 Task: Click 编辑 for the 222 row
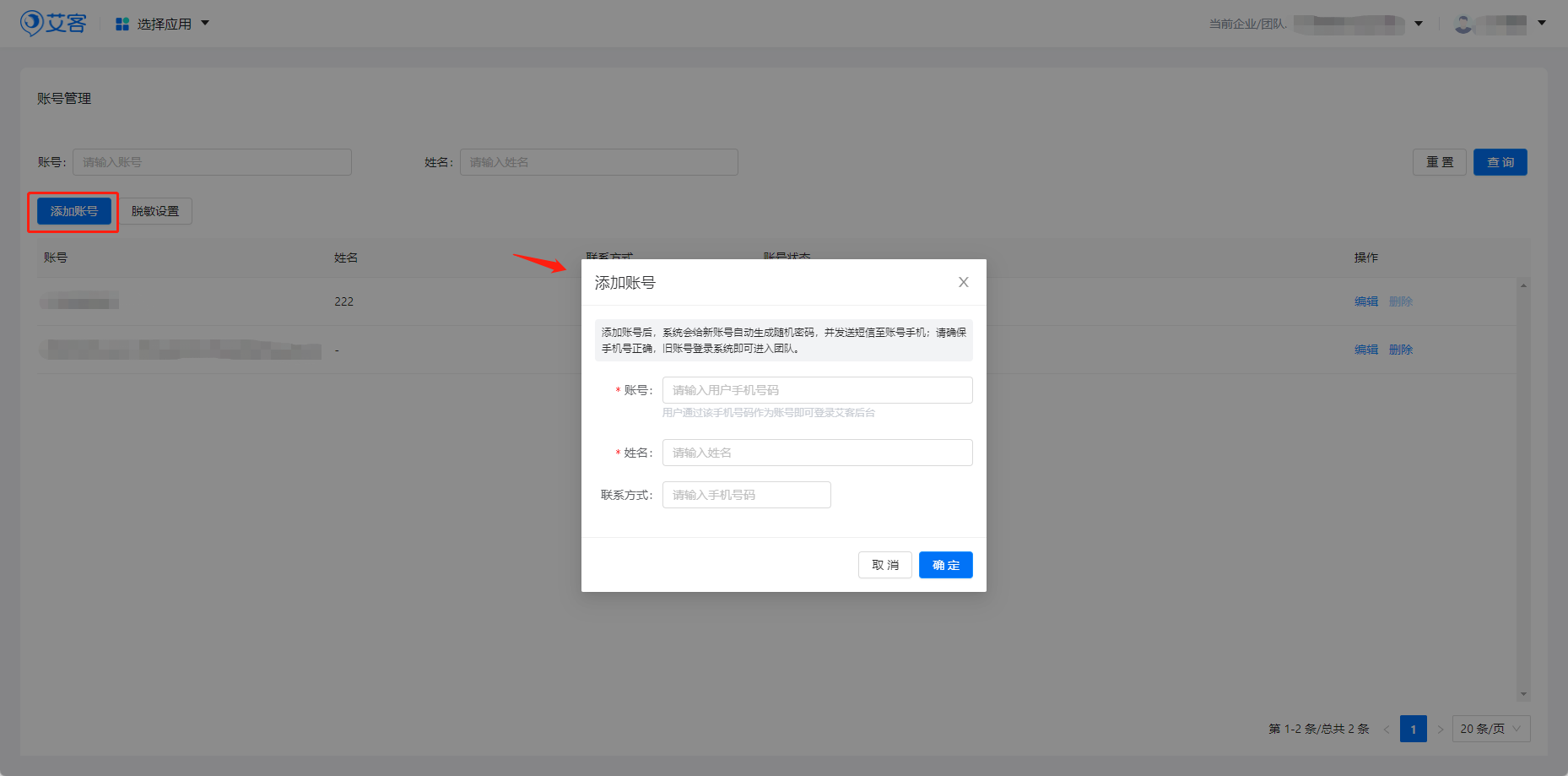click(x=1365, y=301)
